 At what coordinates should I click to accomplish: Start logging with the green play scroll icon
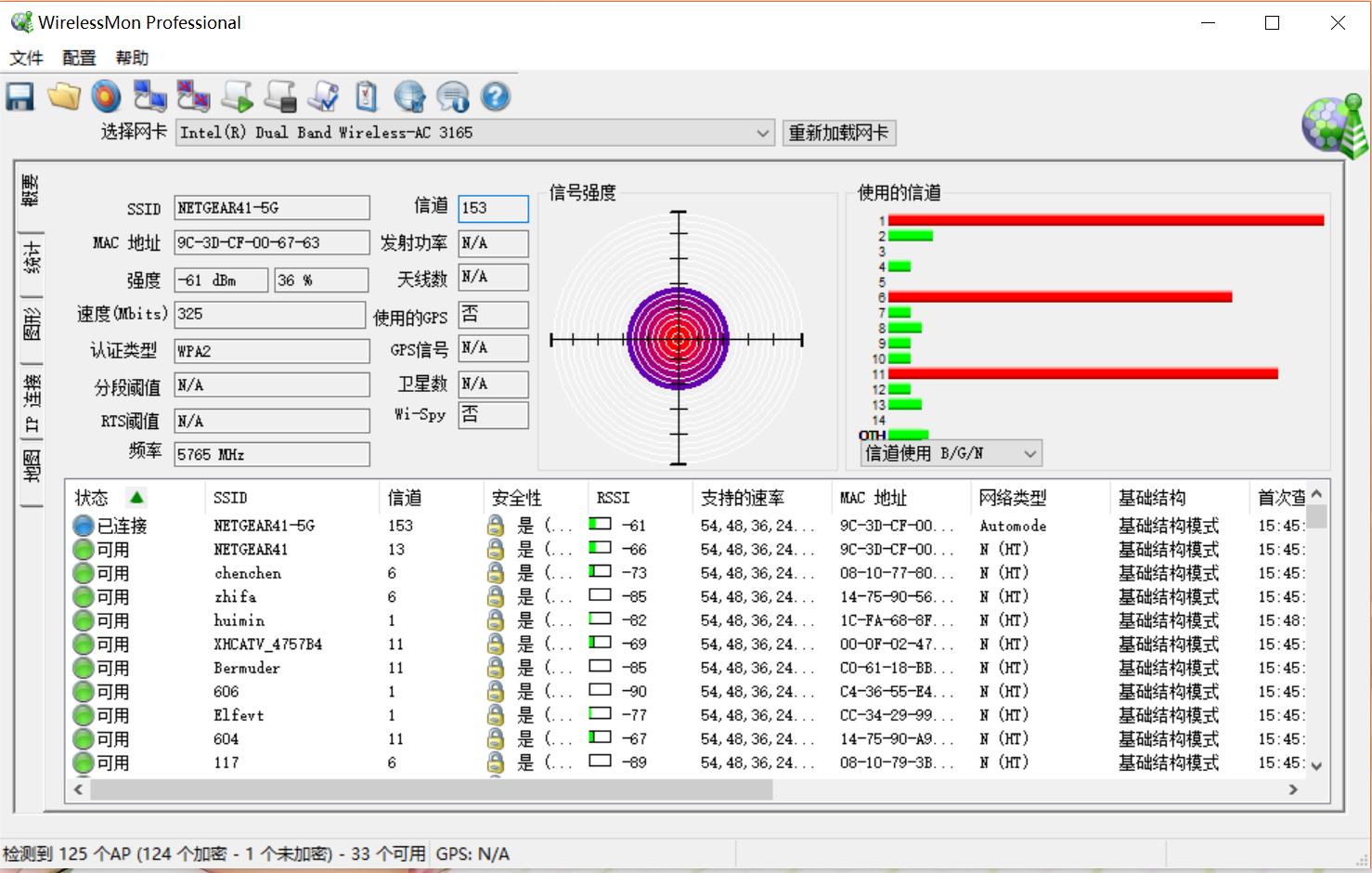point(237,97)
